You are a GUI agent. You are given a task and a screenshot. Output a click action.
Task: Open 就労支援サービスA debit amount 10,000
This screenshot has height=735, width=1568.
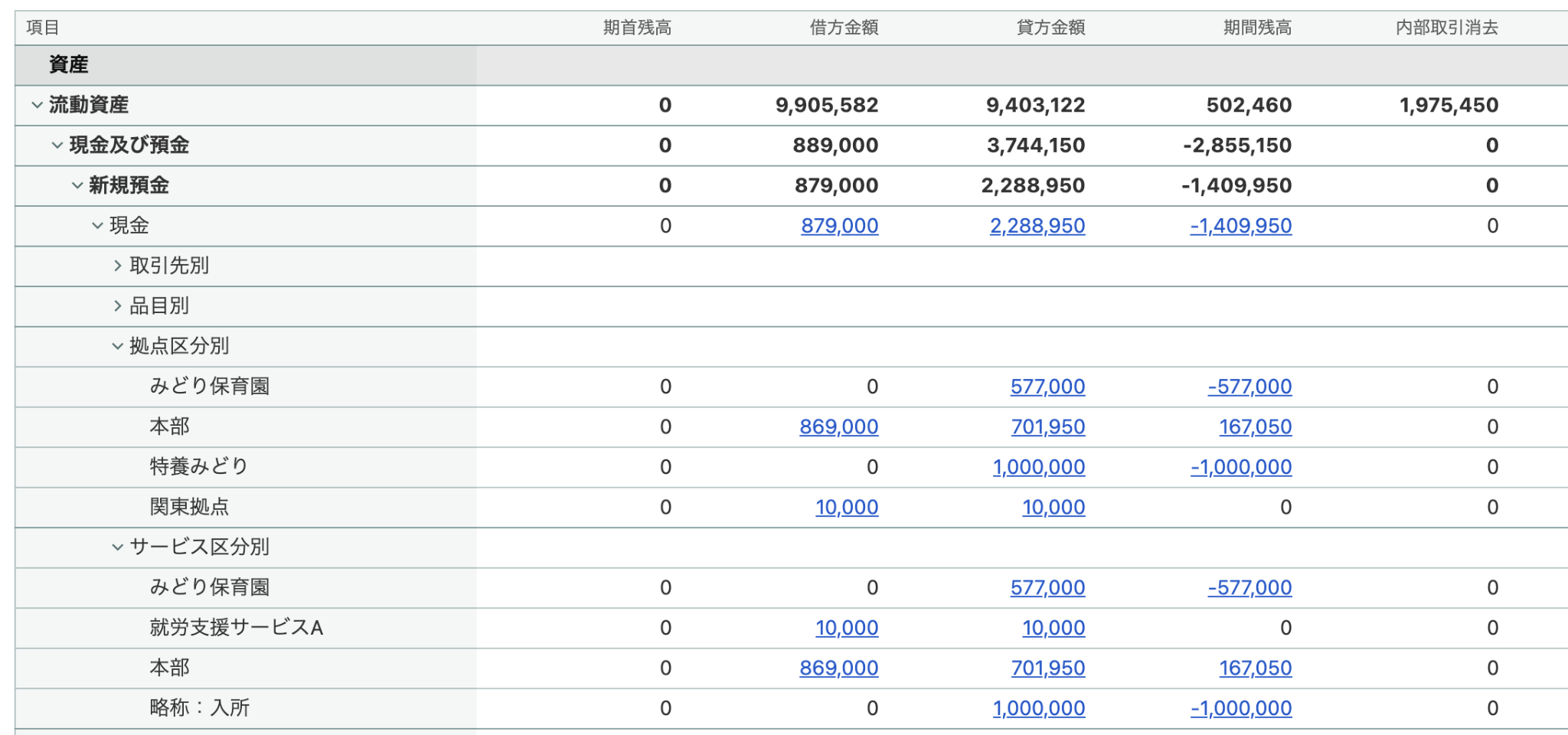[847, 628]
